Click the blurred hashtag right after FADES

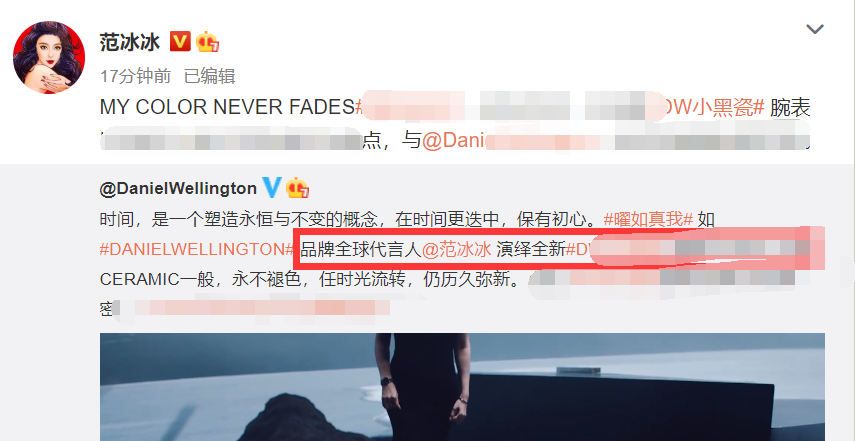pyautogui.click(x=507, y=107)
